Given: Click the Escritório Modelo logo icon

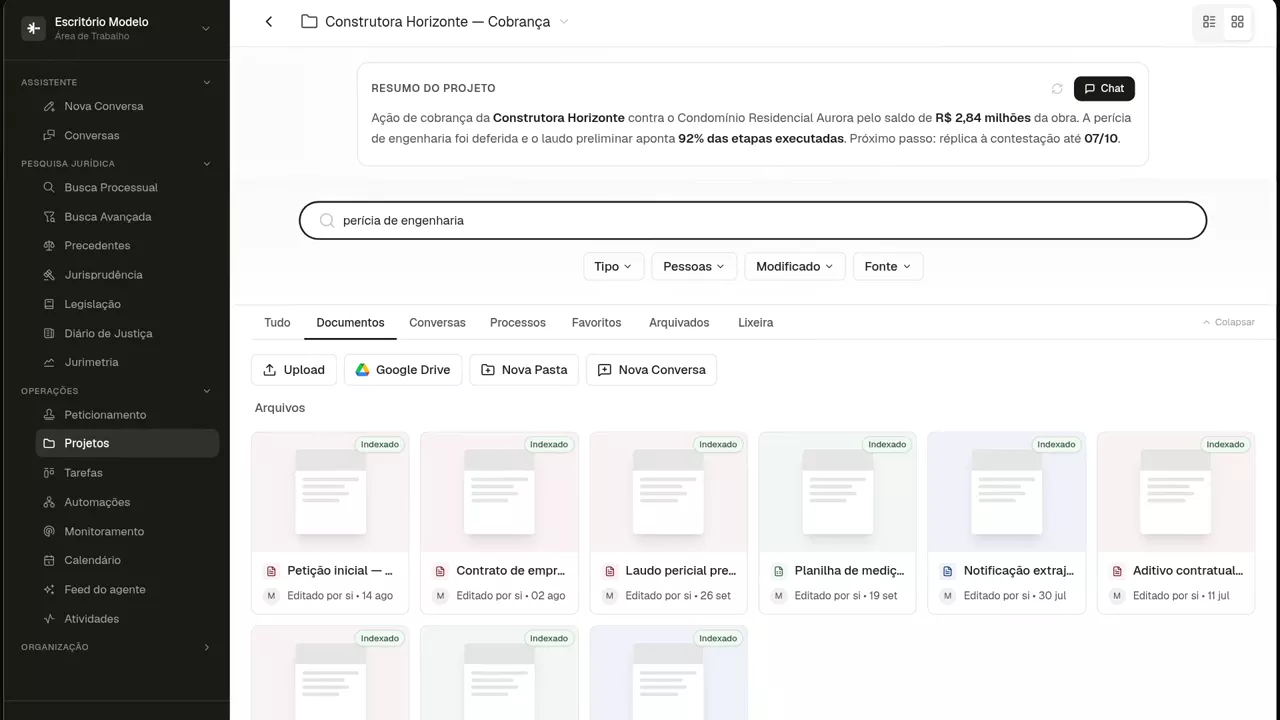Looking at the screenshot, I should click(33, 28).
